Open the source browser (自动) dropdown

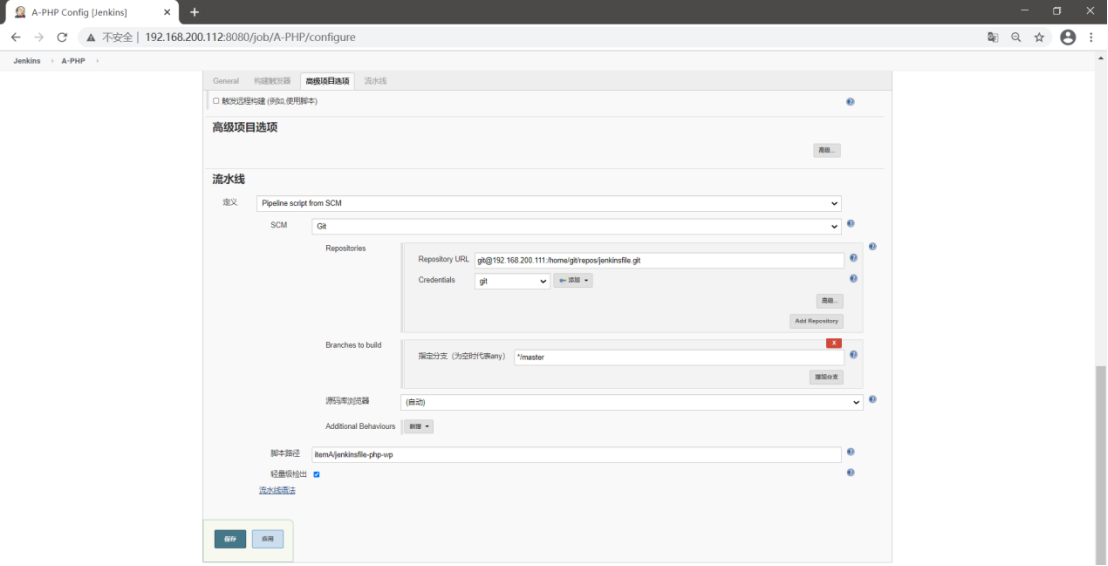[632, 402]
